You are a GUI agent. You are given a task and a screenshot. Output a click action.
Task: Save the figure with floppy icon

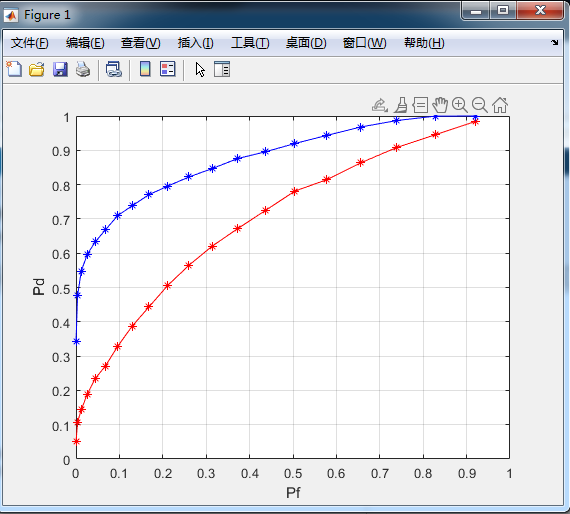(x=60, y=69)
